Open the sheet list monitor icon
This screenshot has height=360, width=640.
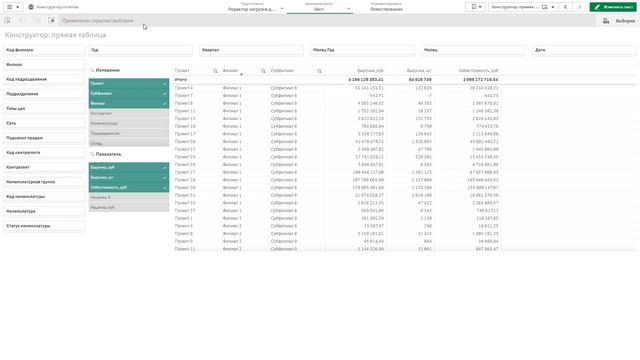[544, 7]
